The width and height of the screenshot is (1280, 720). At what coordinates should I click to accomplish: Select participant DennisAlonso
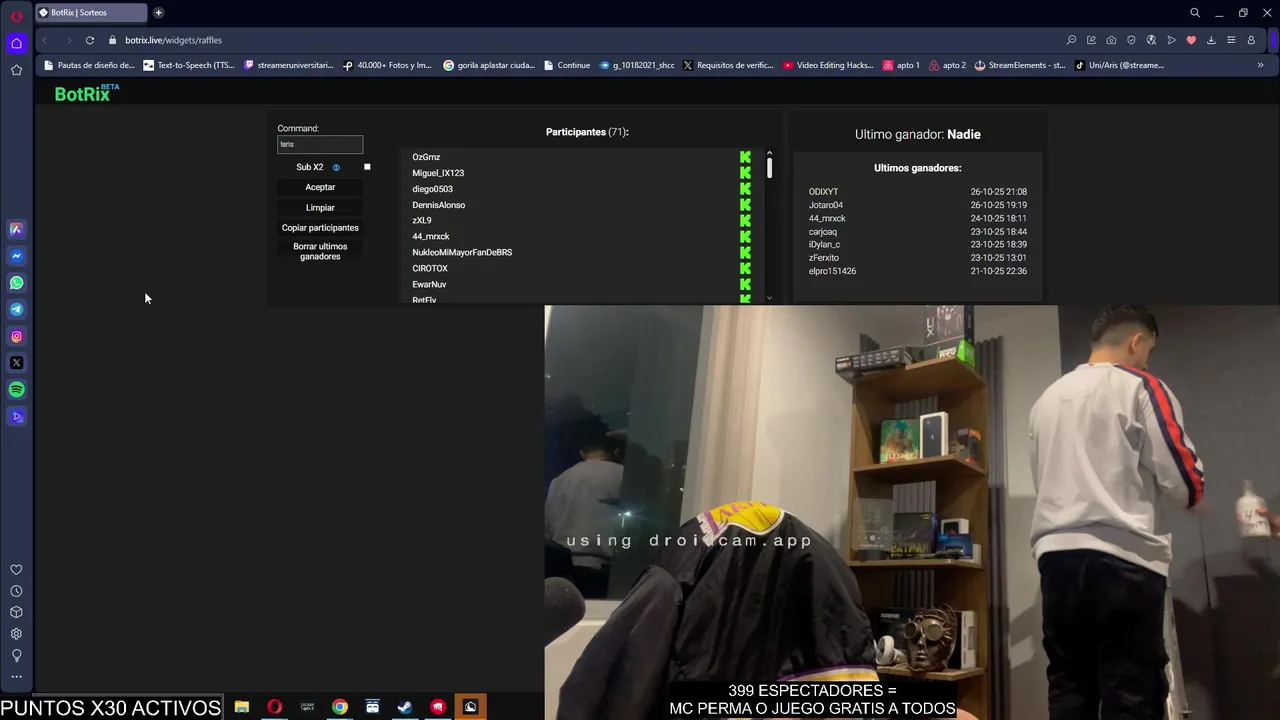438,205
